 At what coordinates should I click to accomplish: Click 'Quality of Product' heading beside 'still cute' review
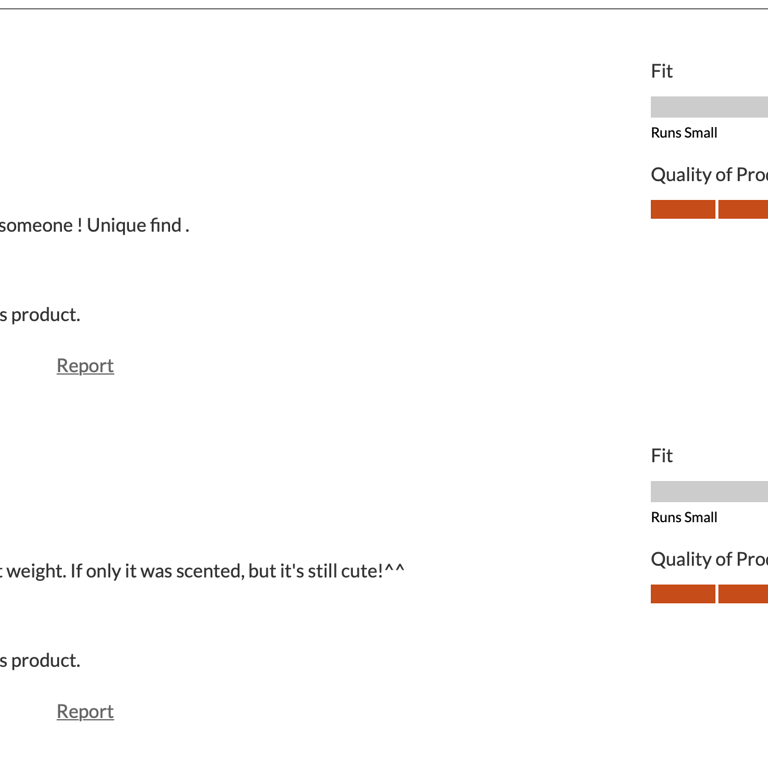click(709, 560)
